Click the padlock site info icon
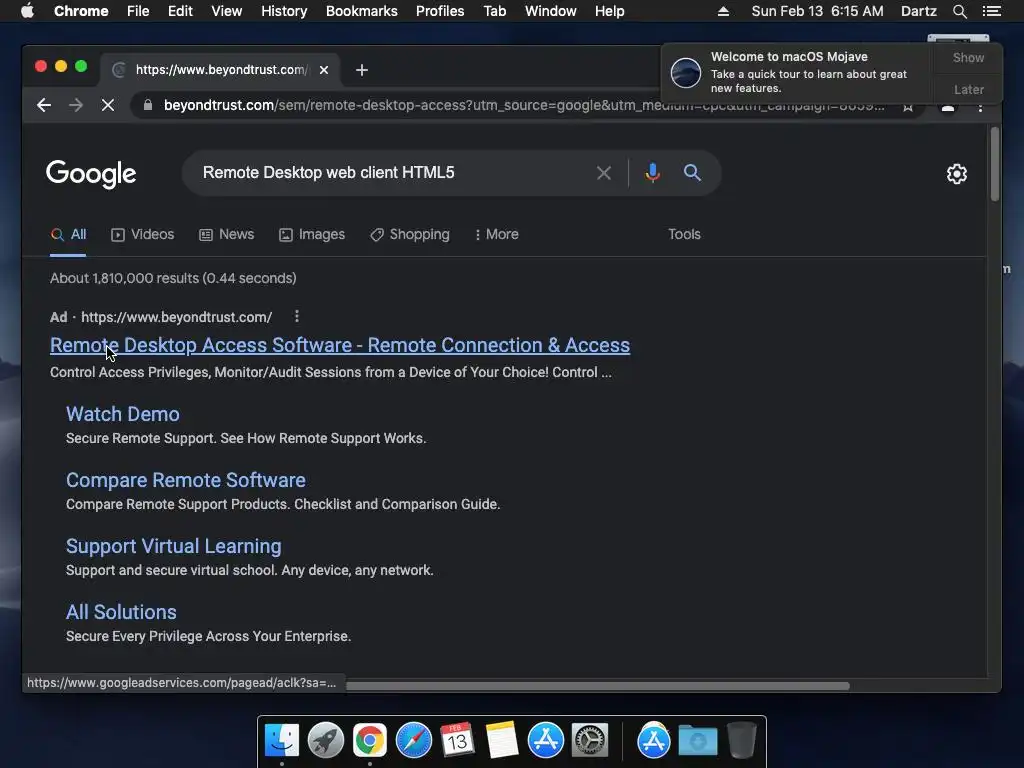1024x768 pixels. tap(148, 105)
